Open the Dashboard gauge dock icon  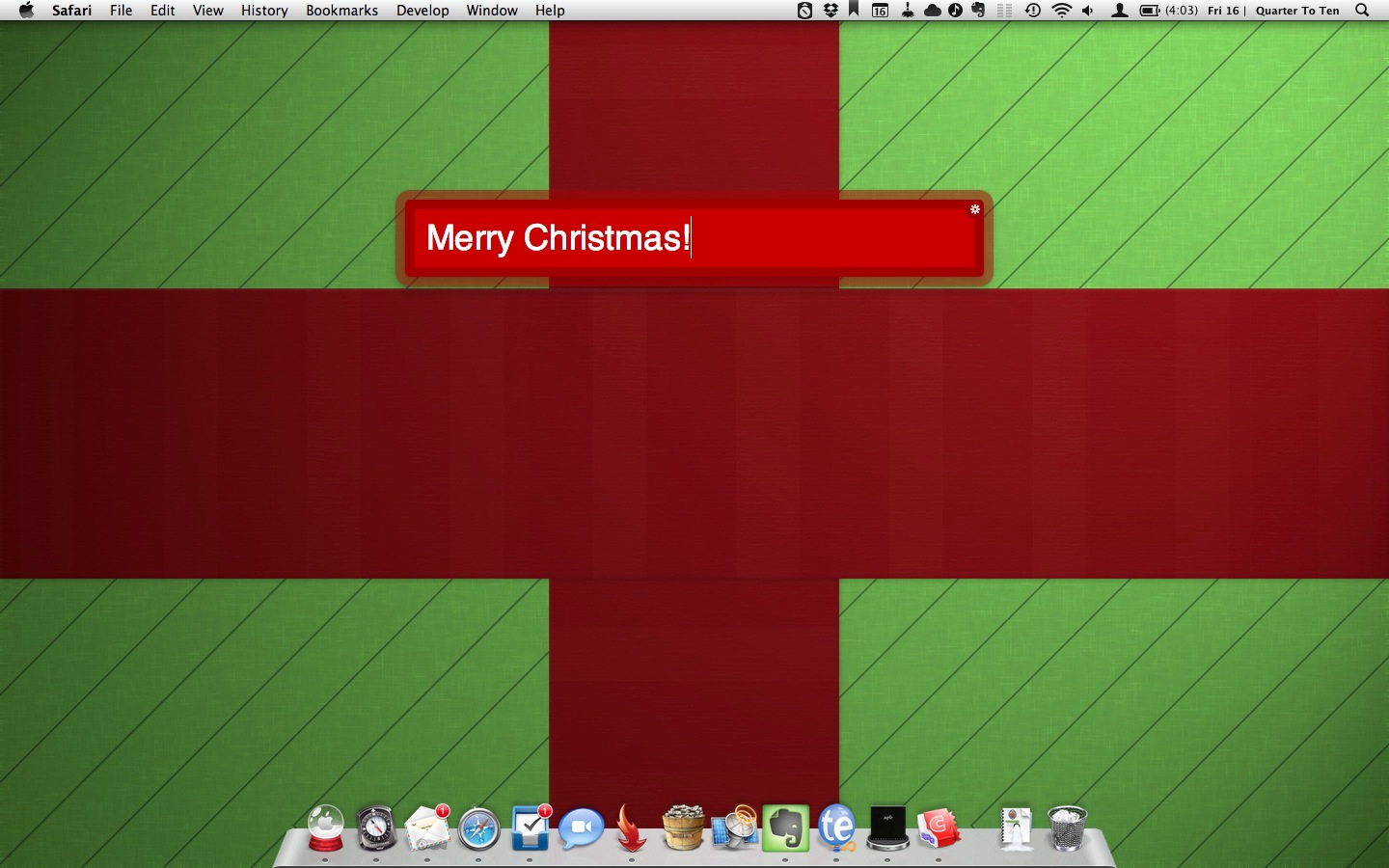coord(376,828)
